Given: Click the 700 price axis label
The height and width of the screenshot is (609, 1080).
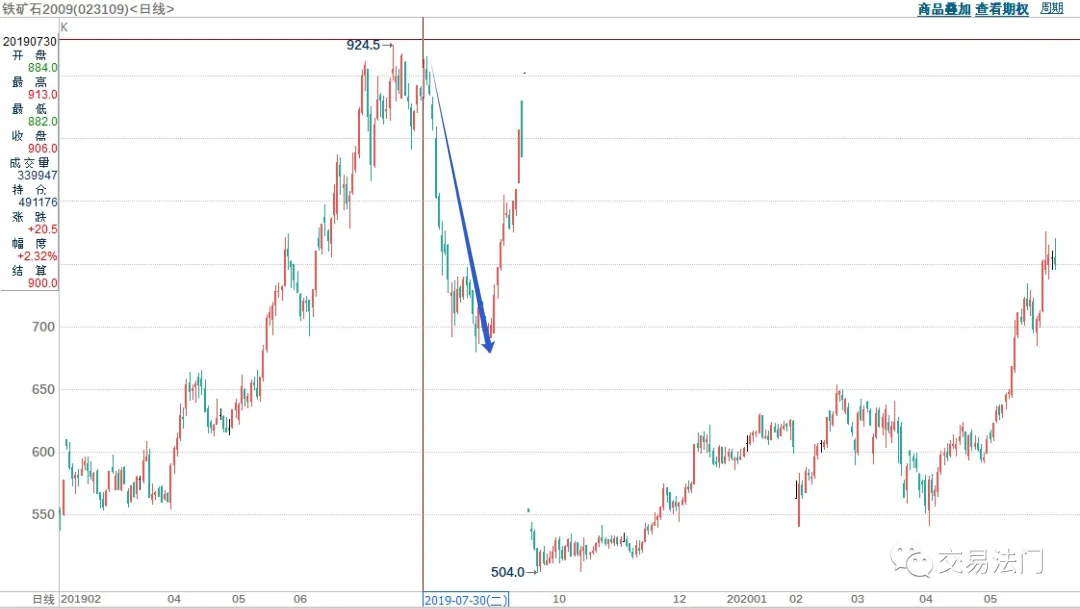Looking at the screenshot, I should [x=43, y=327].
